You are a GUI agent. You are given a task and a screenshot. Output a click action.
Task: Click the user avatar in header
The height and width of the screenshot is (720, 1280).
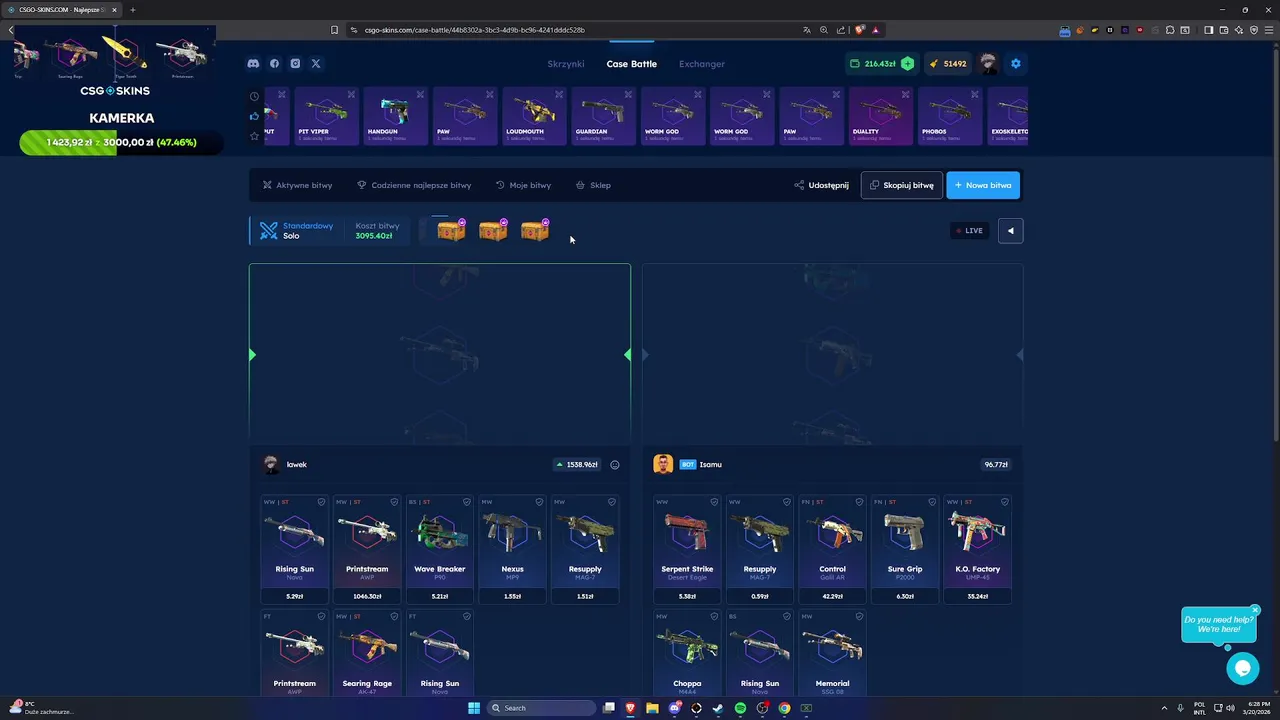[x=988, y=64]
